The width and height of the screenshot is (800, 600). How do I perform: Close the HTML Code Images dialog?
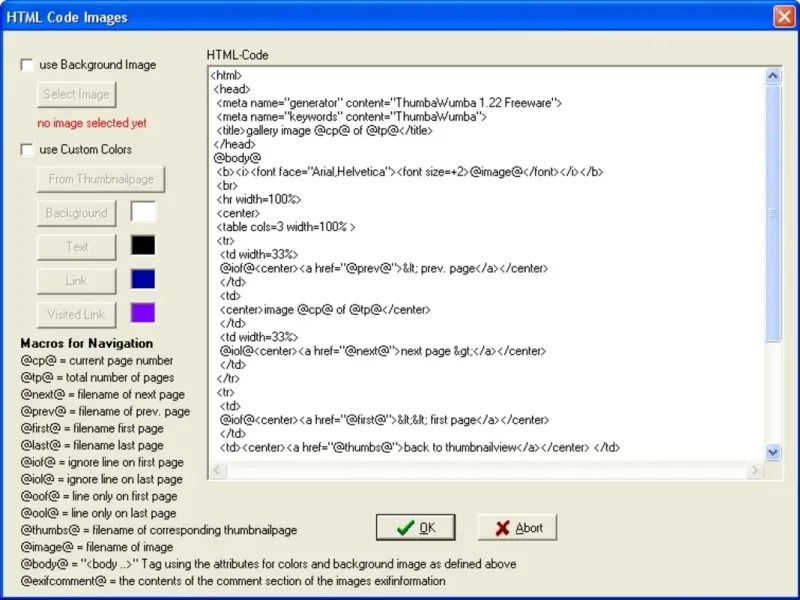pyautogui.click(x=784, y=16)
